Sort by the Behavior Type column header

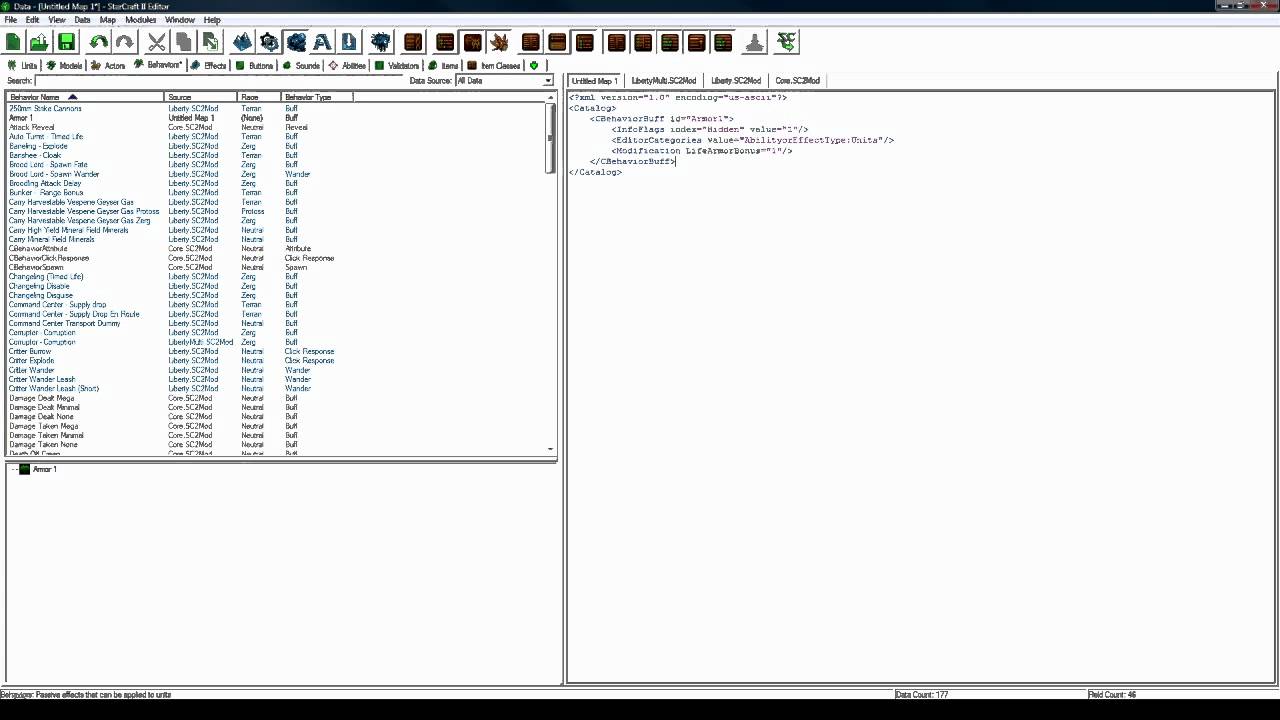[x=317, y=97]
